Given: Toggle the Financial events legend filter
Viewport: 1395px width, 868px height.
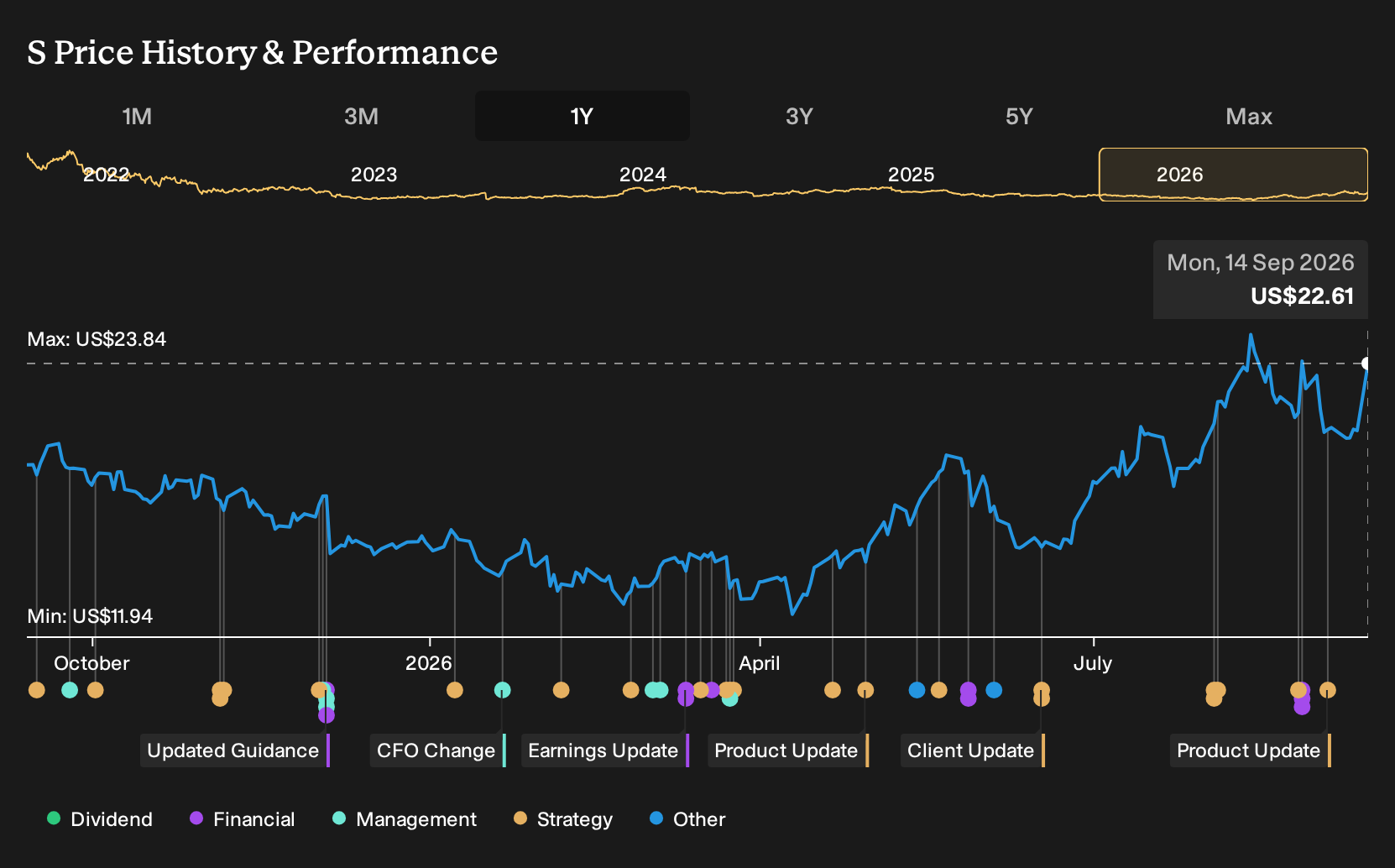Looking at the screenshot, I should point(242,818).
